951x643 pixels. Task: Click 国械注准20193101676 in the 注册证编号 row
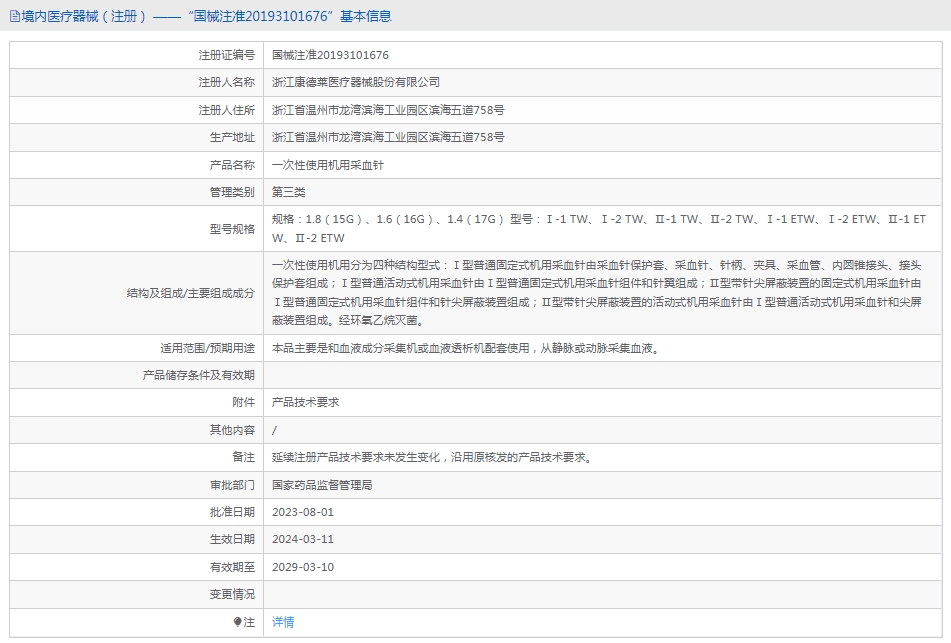[331, 55]
